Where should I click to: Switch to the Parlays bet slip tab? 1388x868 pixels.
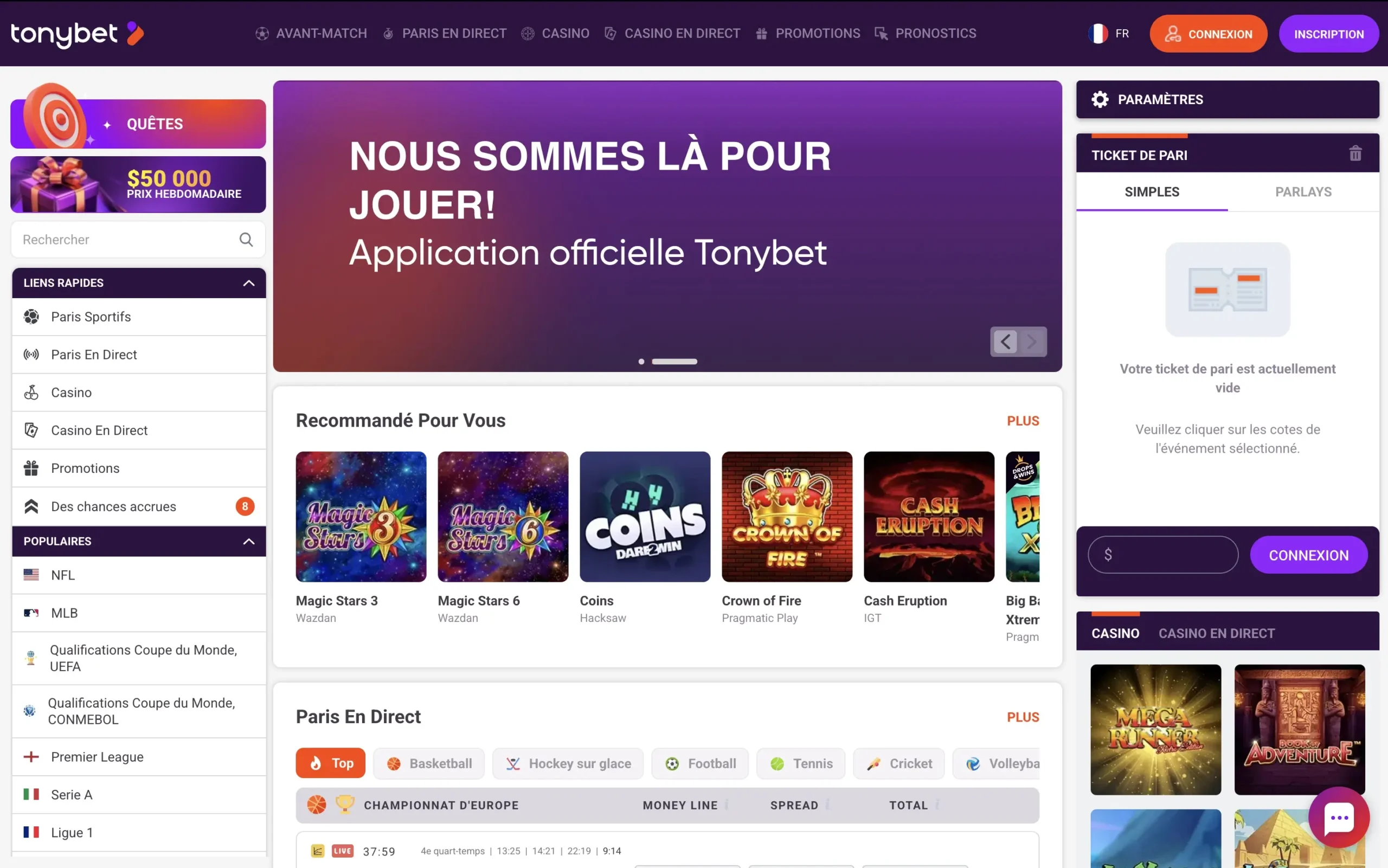(1303, 192)
